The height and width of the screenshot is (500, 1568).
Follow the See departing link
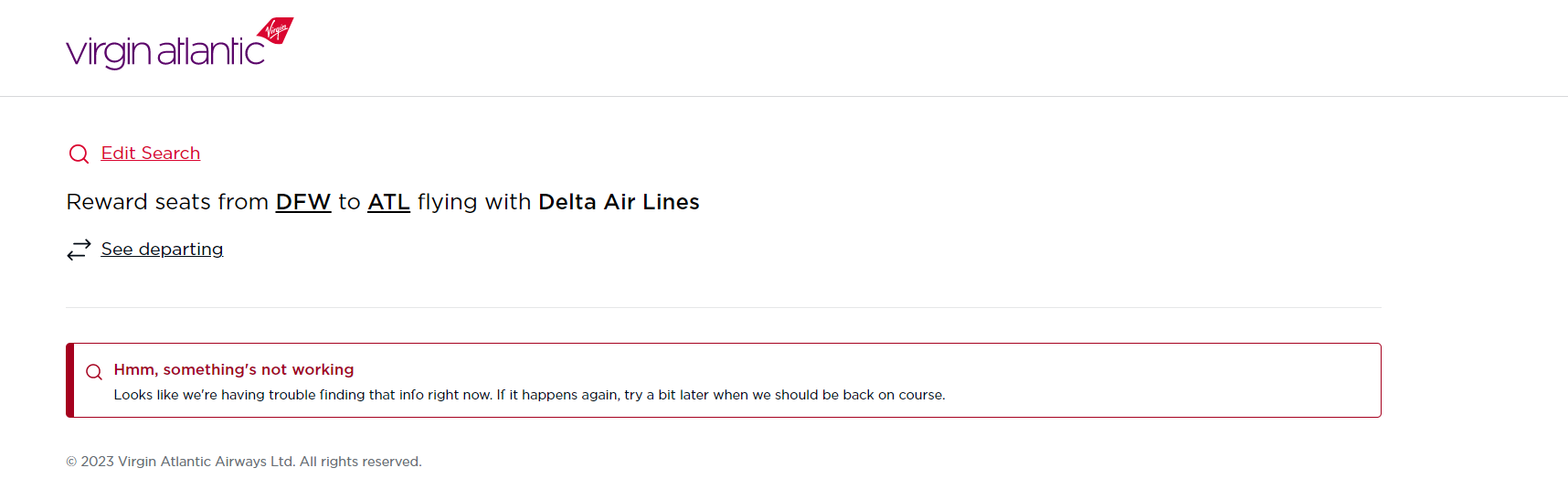point(162,250)
